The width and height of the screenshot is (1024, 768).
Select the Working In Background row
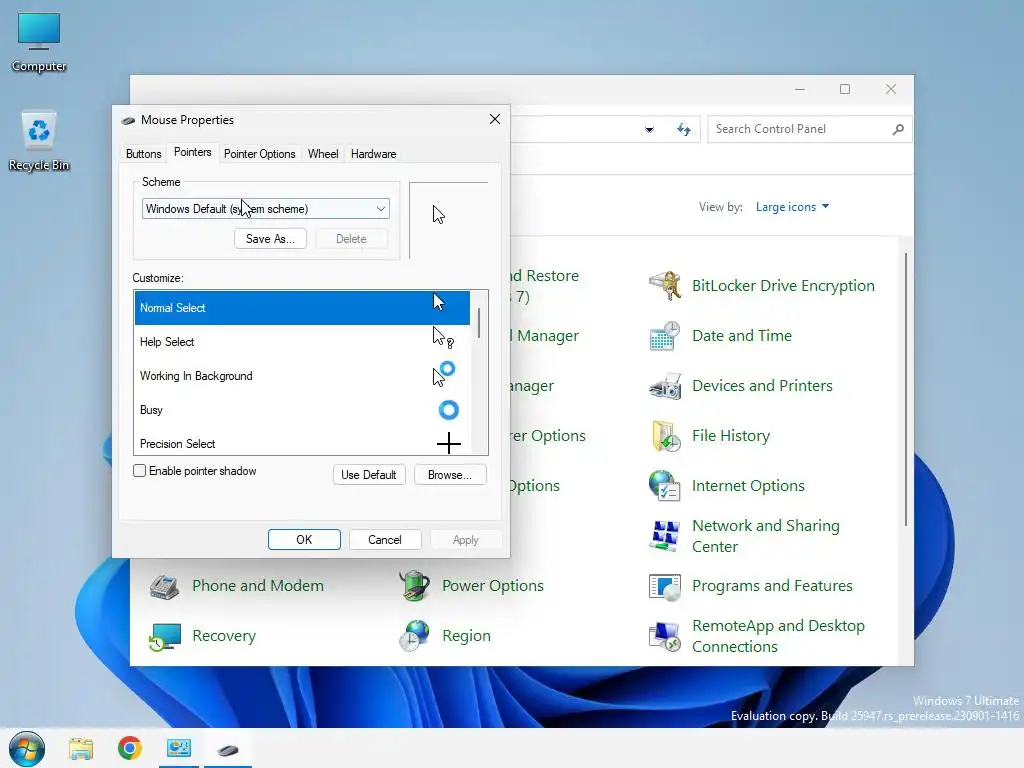[302, 376]
